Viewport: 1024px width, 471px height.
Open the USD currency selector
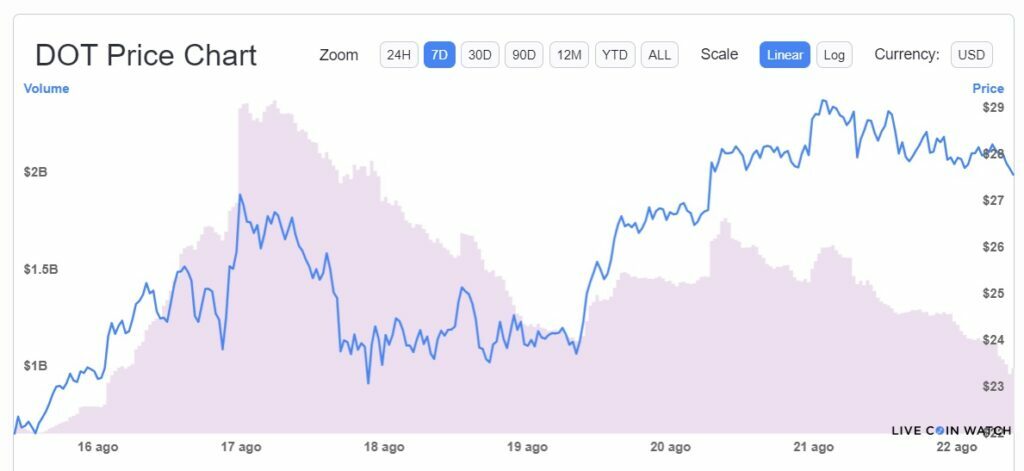coord(971,55)
